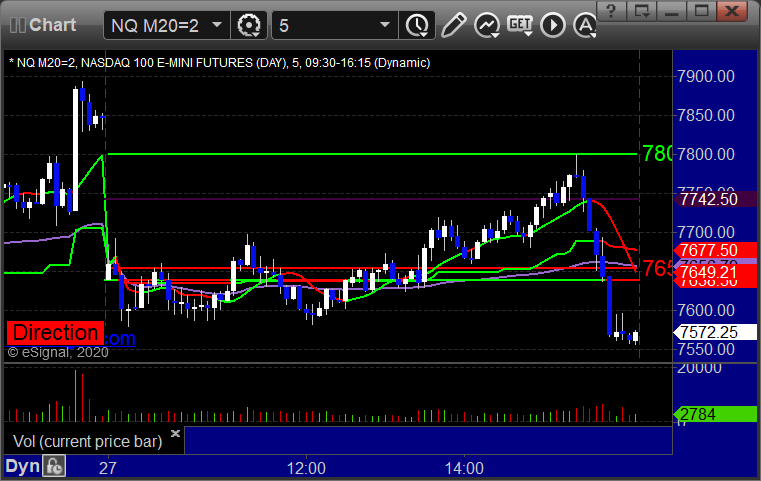Close the Vol study pane
Viewport: 761px width, 481px height.
click(x=175, y=433)
